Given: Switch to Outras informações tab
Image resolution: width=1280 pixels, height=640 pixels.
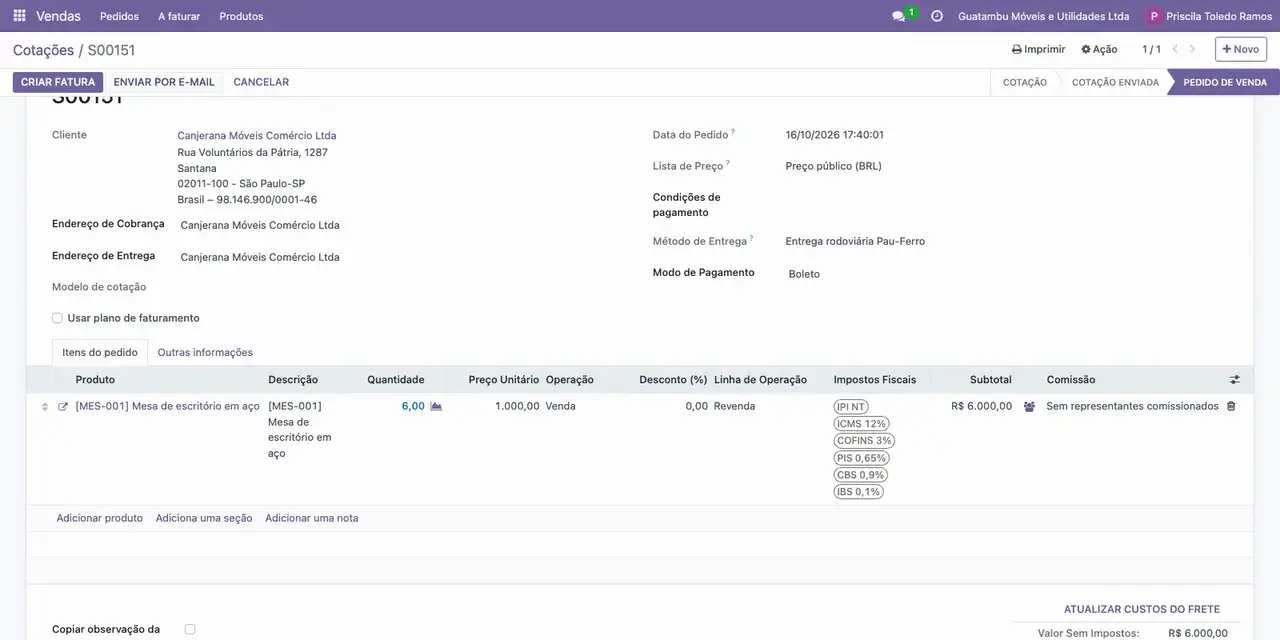Looking at the screenshot, I should pos(205,352).
